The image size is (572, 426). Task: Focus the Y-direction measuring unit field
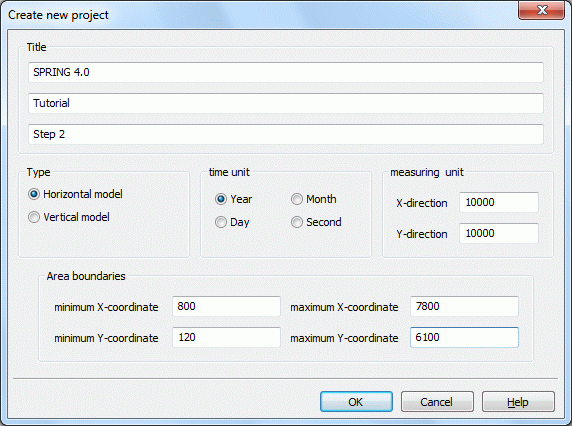coord(499,233)
